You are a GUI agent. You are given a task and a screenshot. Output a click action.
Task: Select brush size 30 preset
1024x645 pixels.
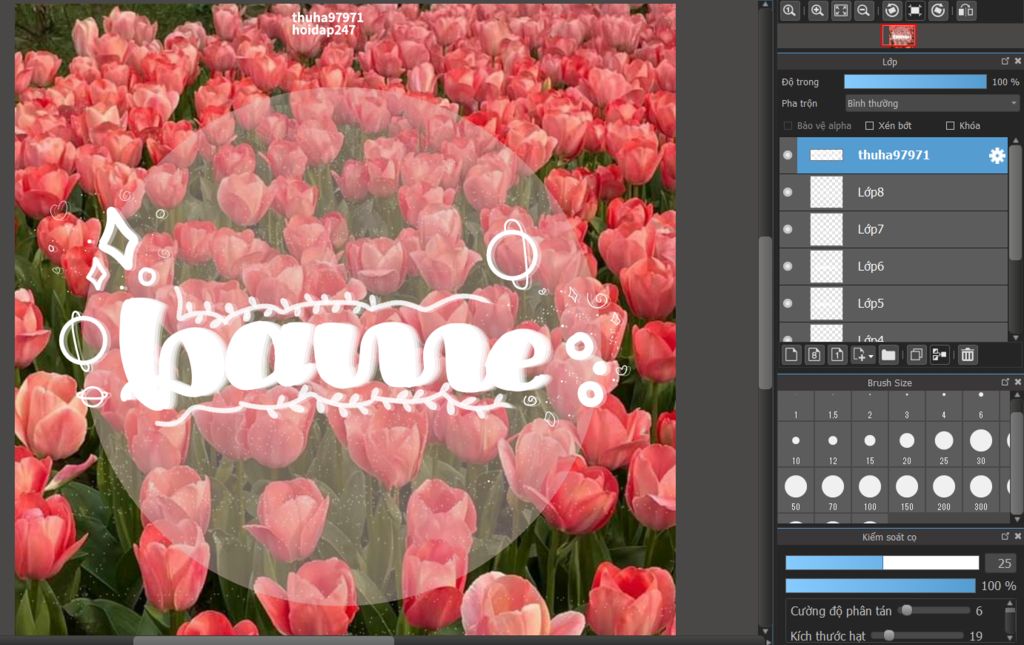pos(981,445)
